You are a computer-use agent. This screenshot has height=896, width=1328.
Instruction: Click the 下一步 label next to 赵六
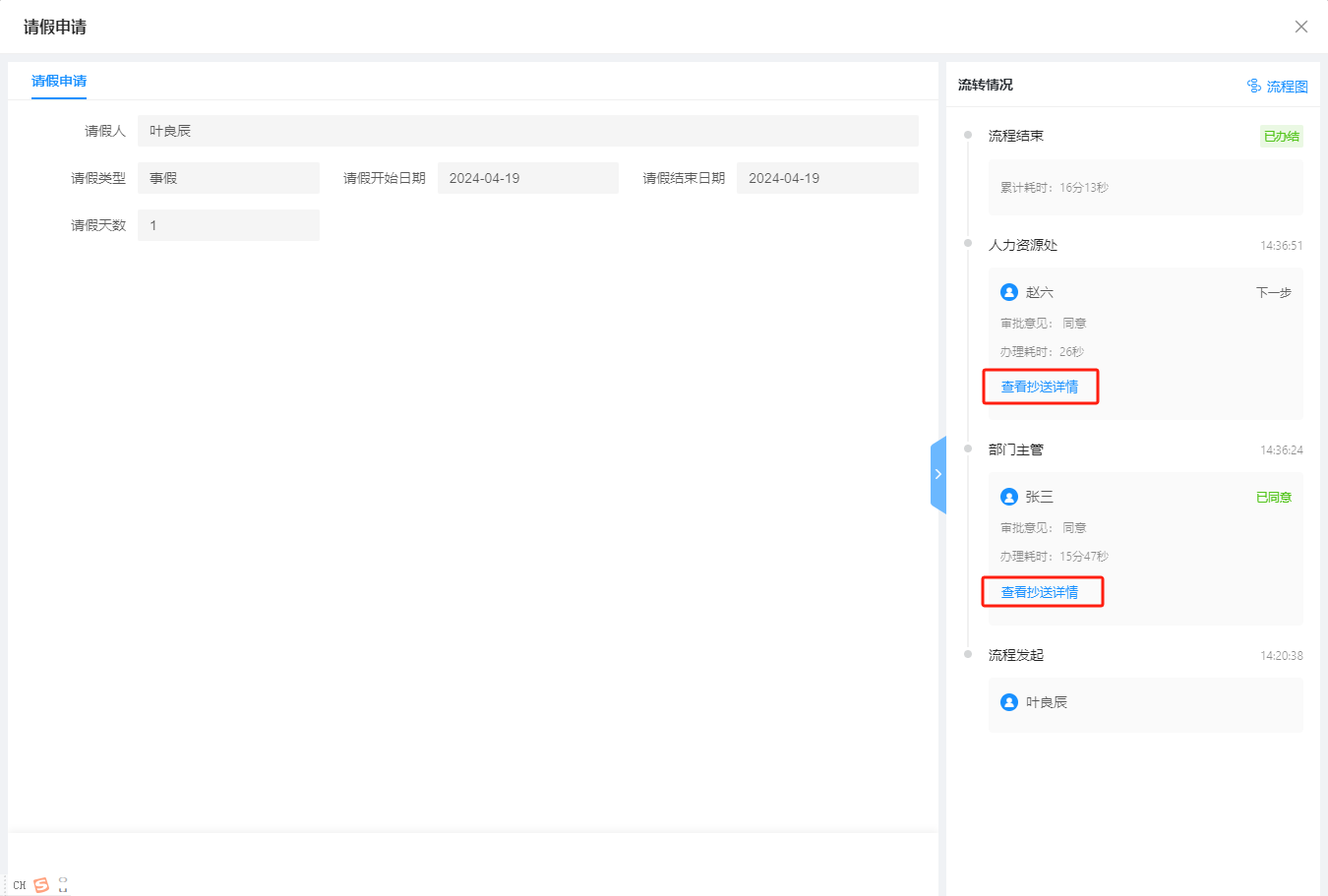point(1273,293)
